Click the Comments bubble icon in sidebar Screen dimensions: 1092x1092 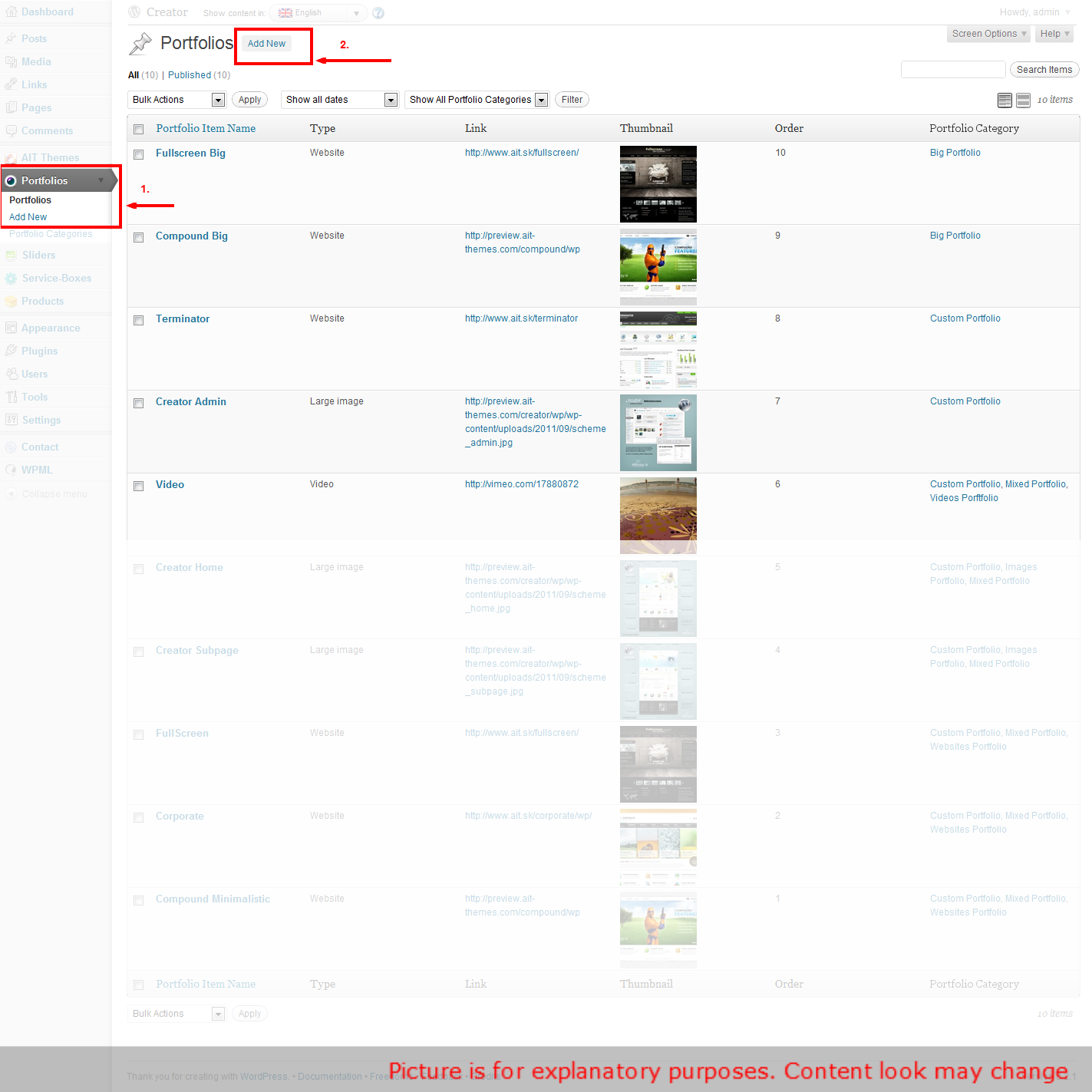coord(11,131)
